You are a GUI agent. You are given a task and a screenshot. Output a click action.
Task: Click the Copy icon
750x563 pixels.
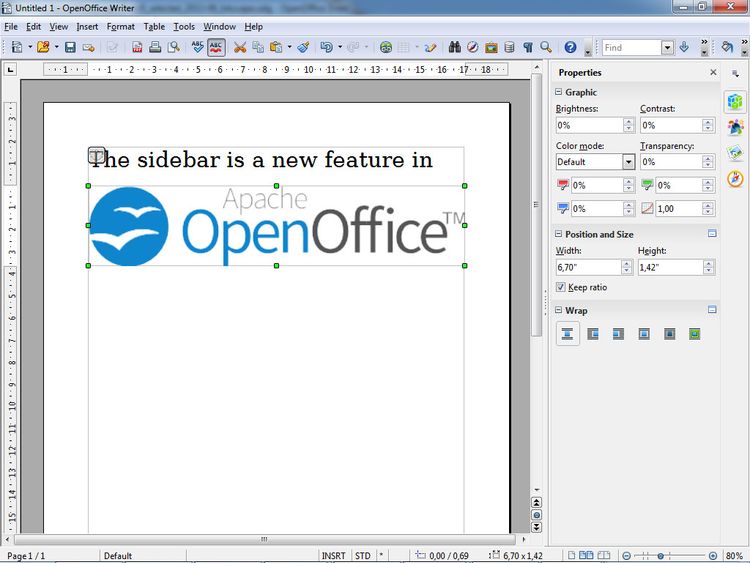pyautogui.click(x=258, y=47)
